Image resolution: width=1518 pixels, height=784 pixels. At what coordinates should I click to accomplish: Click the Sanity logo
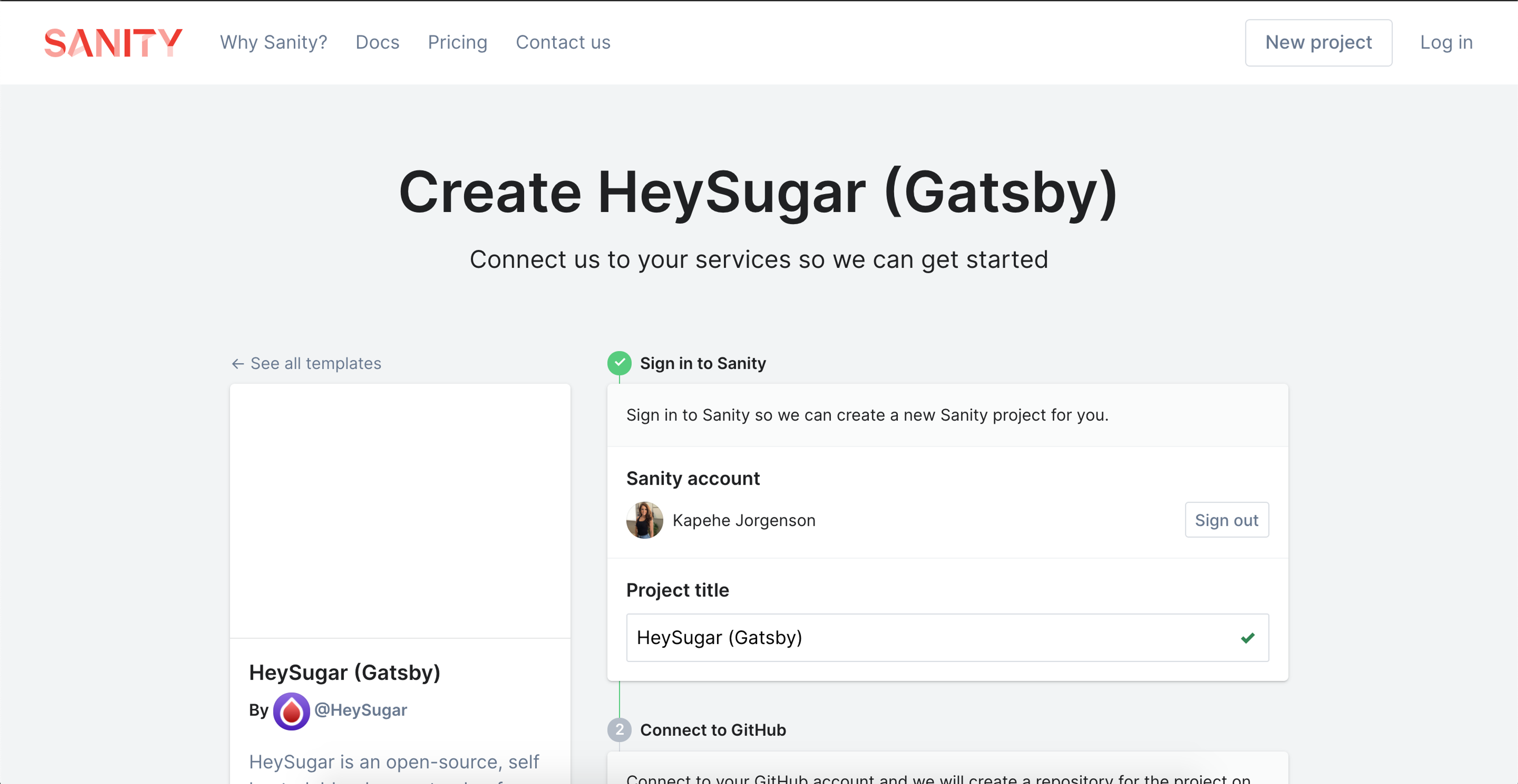point(113,42)
